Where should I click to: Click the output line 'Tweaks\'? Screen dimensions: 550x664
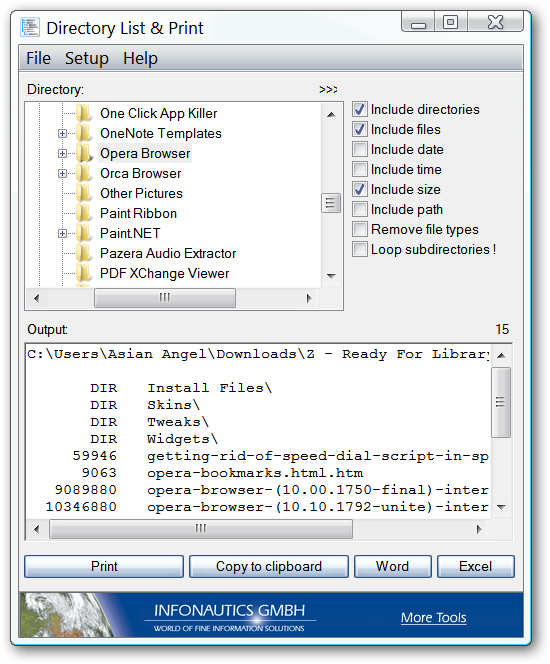178,422
